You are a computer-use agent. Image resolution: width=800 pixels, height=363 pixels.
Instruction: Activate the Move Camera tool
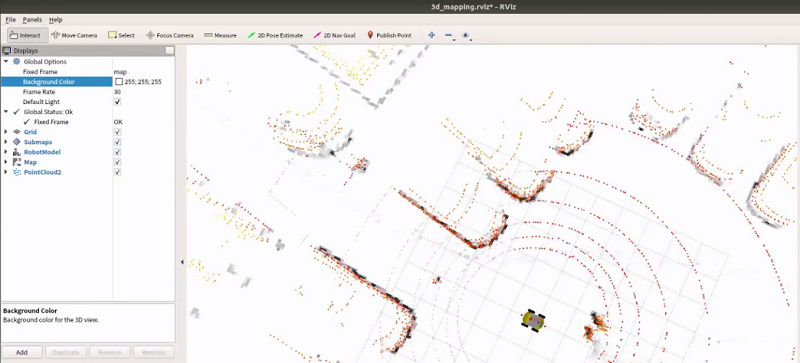74,35
